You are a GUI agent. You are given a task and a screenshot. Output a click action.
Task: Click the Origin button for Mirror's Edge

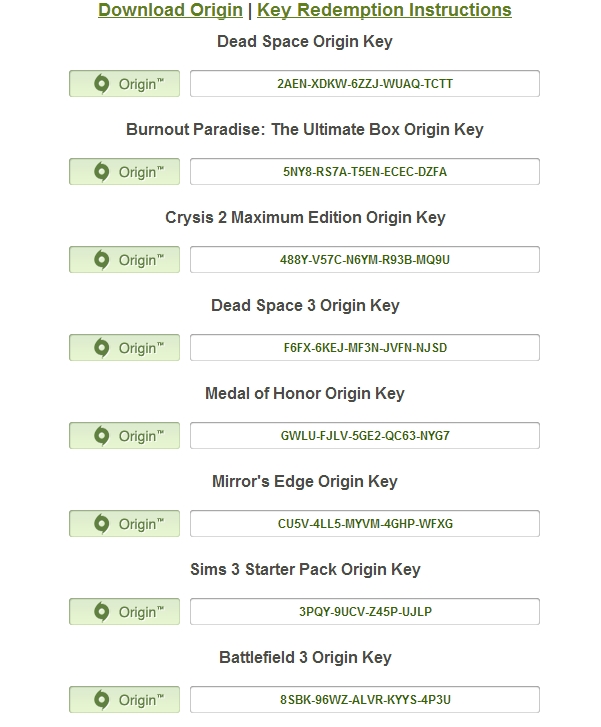124,524
